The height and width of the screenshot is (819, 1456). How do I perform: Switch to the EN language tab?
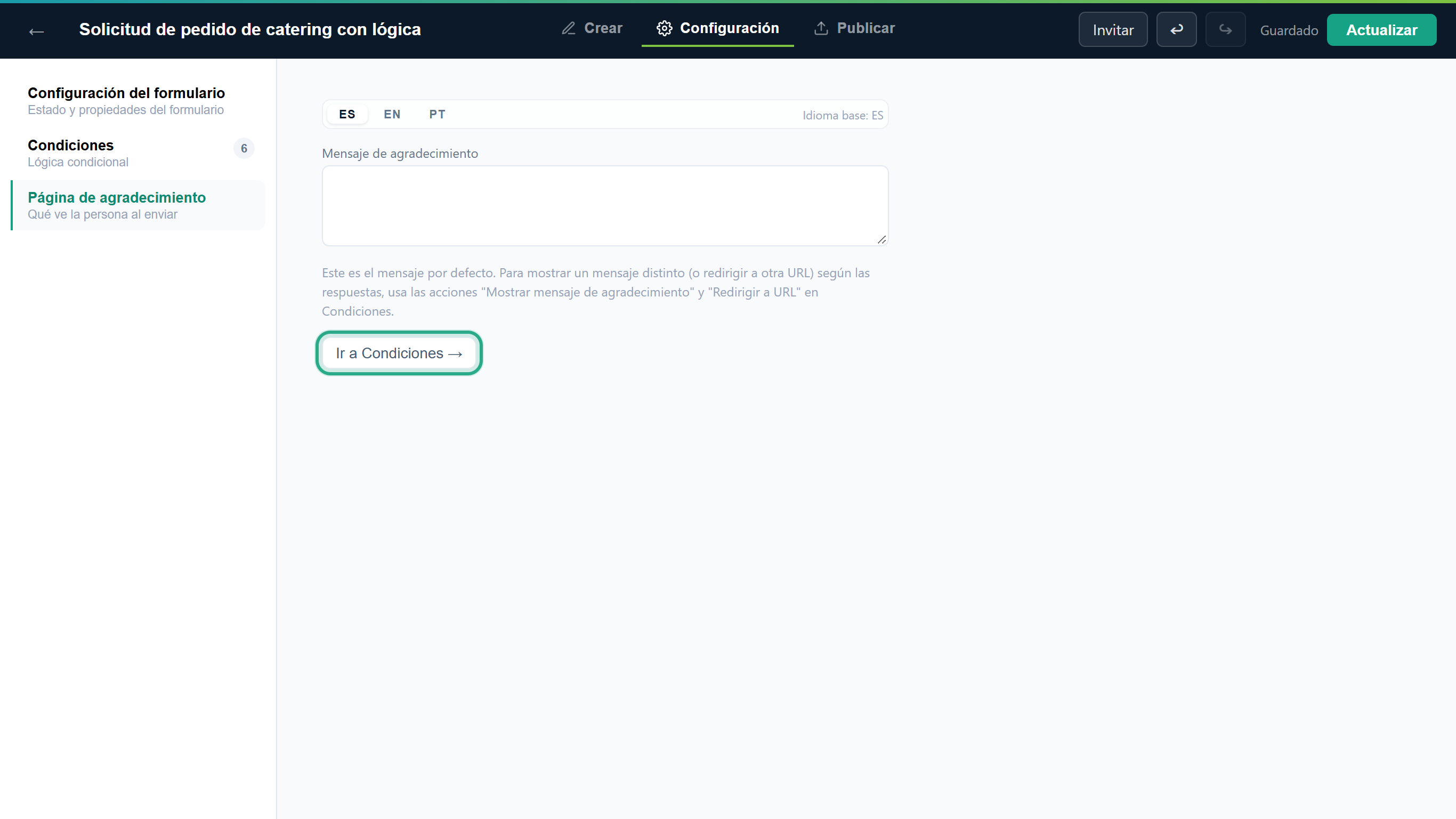(392, 114)
